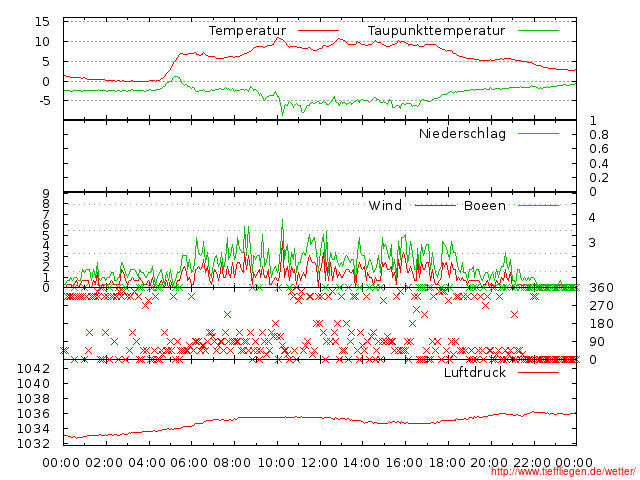Open the tieffliegen.de/wetter link
Image resolution: width=640 pixels, height=480 pixels.
563,472
